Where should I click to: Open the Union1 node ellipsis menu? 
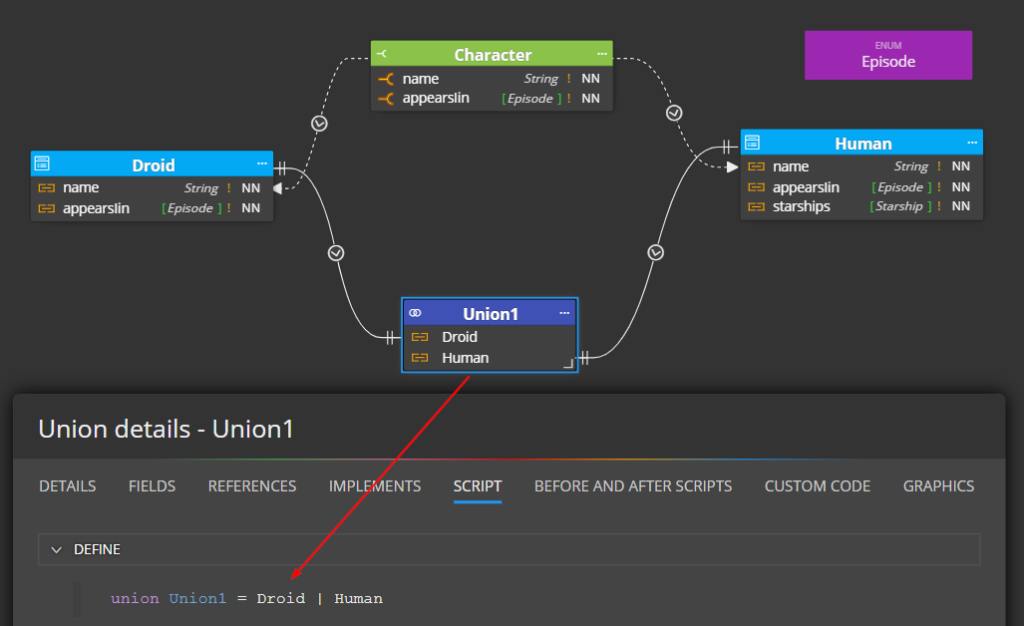click(x=564, y=313)
